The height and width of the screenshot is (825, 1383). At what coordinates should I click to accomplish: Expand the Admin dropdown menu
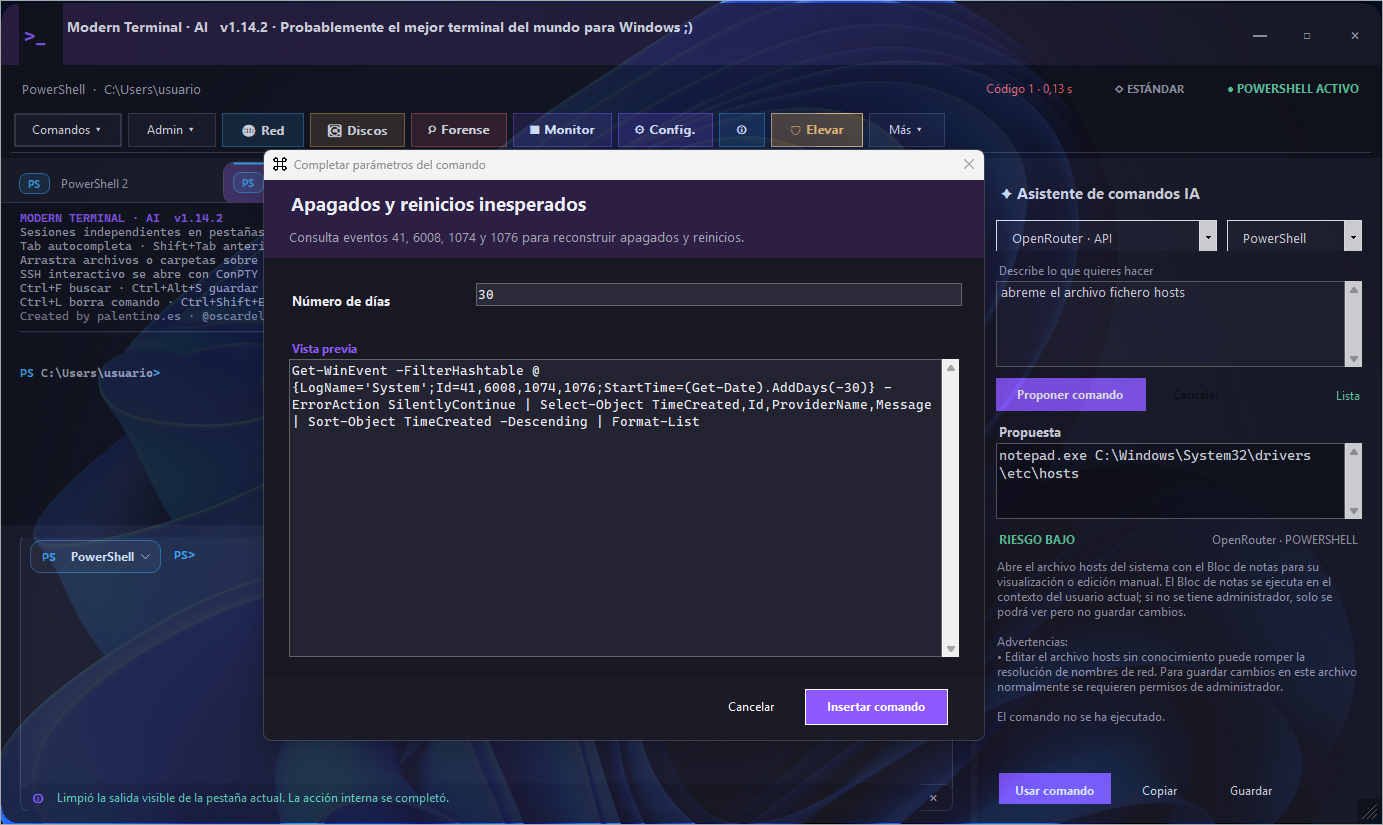pos(169,130)
